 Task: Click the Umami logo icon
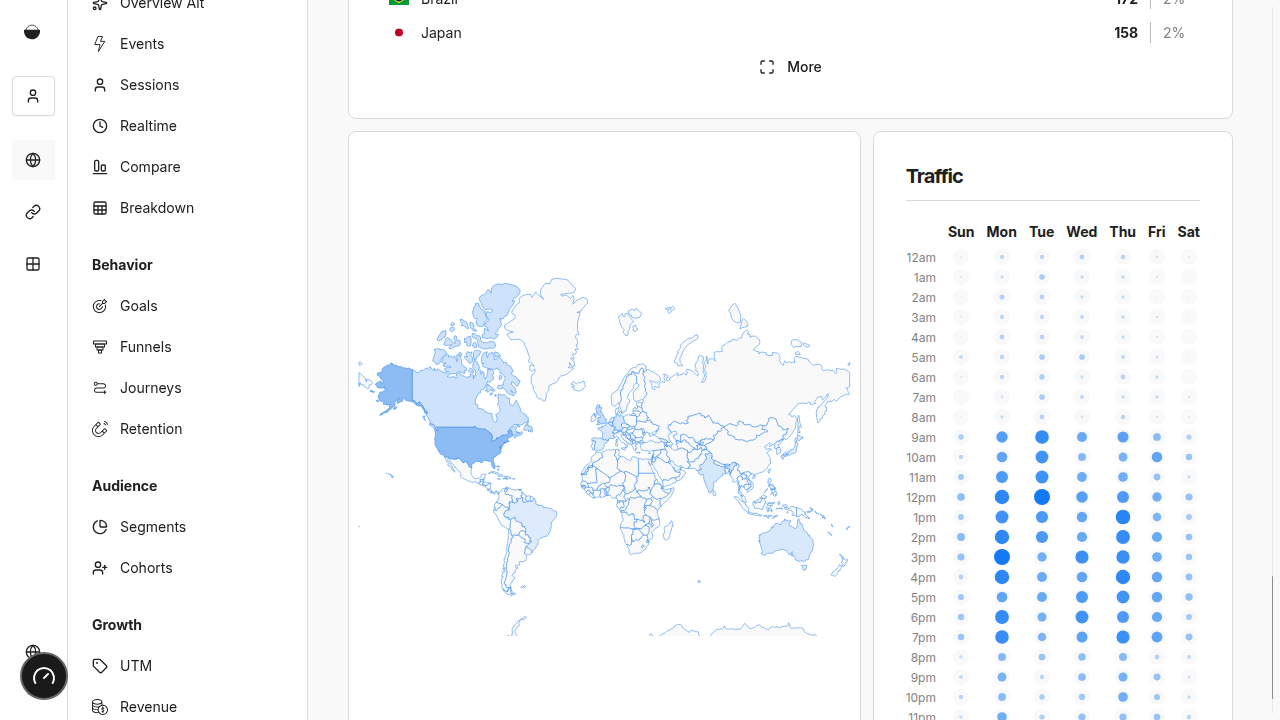[32, 32]
